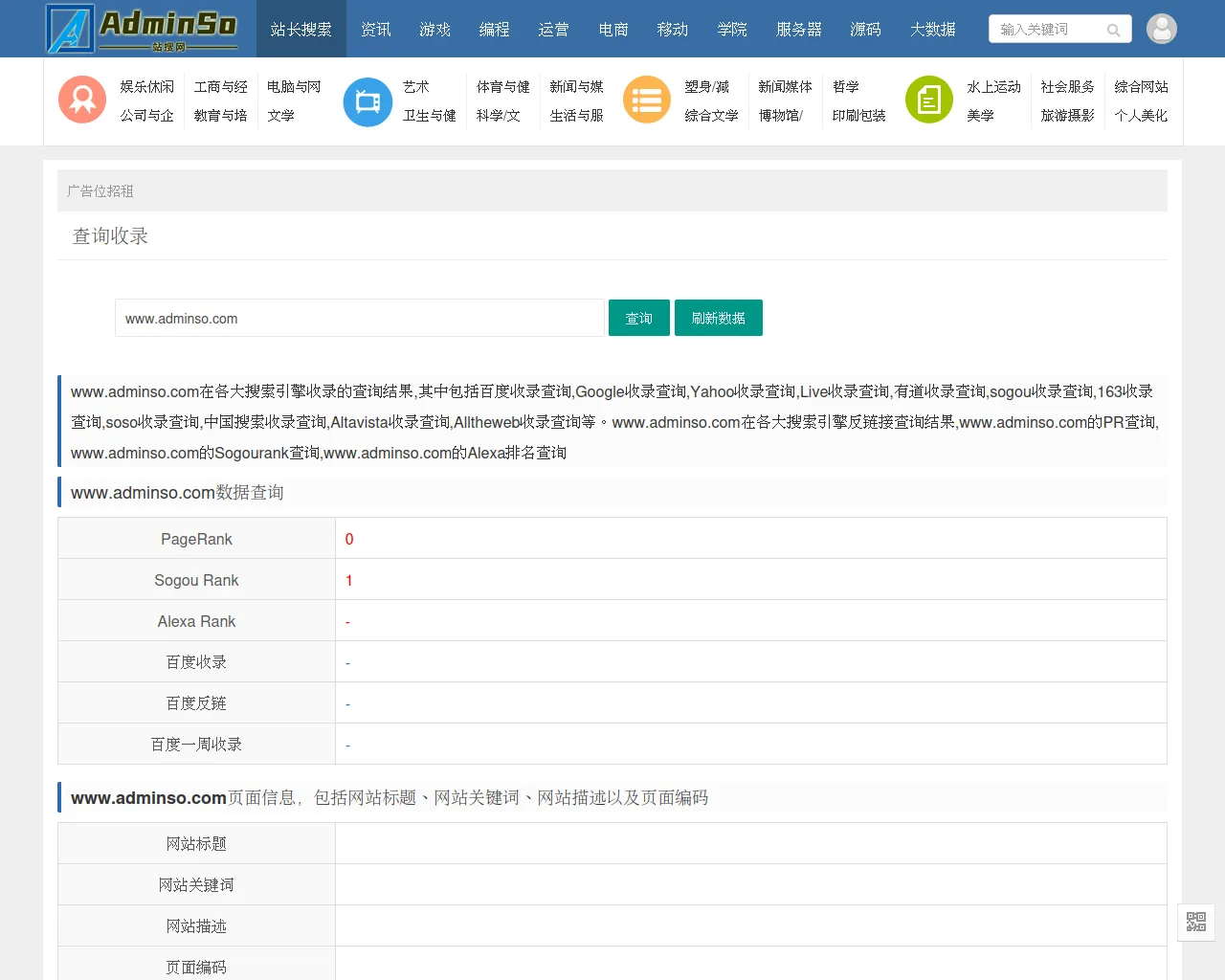Click the blue TV category icon
The image size is (1225, 980).
click(x=367, y=101)
